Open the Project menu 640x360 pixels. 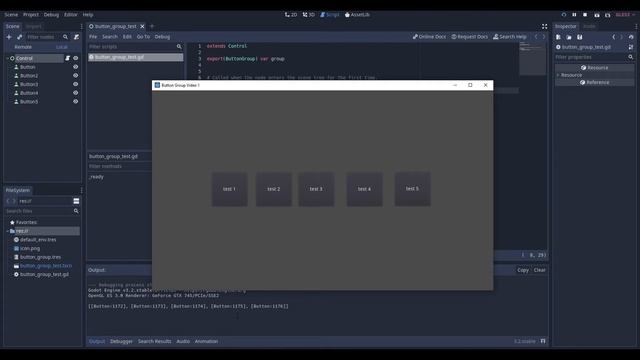31,15
